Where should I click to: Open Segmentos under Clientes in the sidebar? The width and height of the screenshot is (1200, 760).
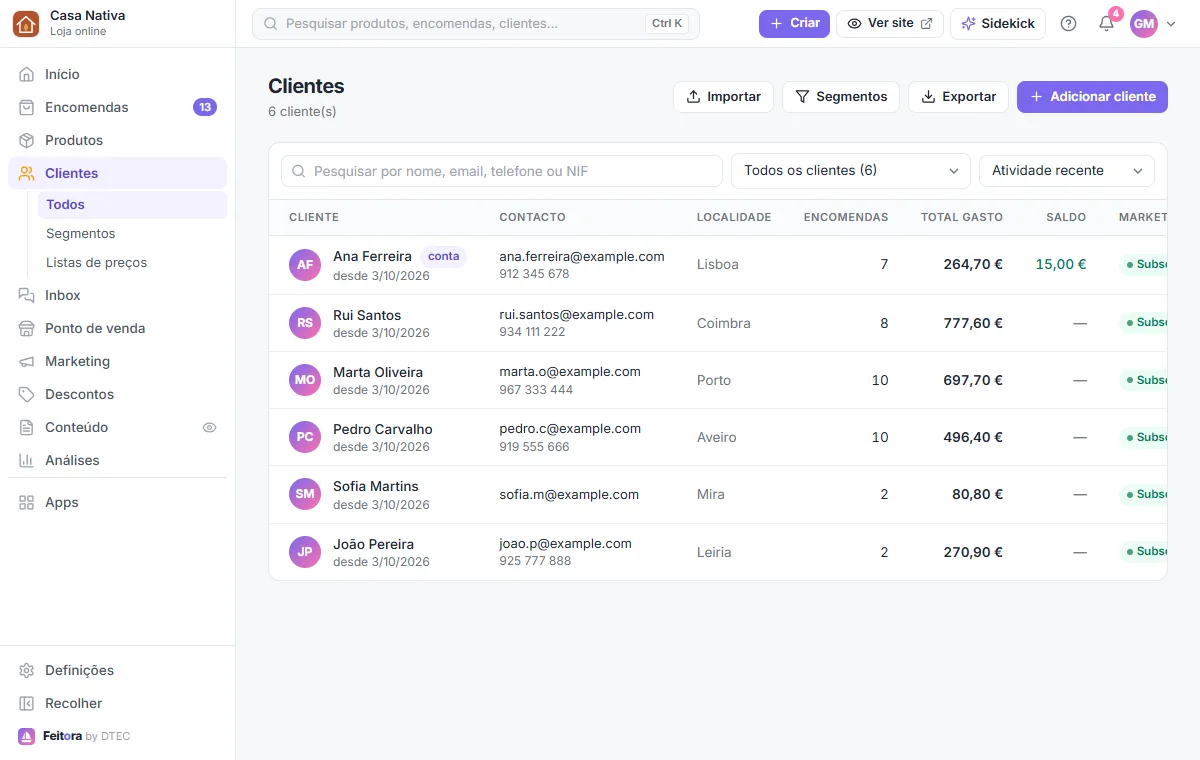point(132,233)
